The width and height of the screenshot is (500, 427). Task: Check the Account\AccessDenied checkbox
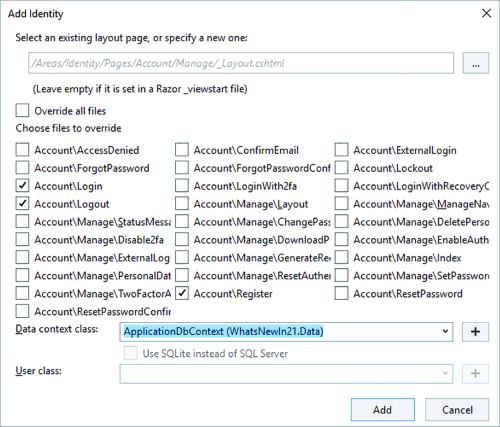pyautogui.click(x=22, y=150)
